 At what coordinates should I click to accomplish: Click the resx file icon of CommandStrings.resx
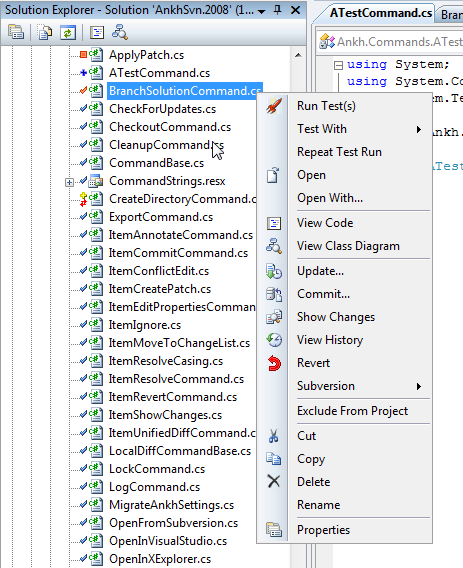(x=96, y=181)
